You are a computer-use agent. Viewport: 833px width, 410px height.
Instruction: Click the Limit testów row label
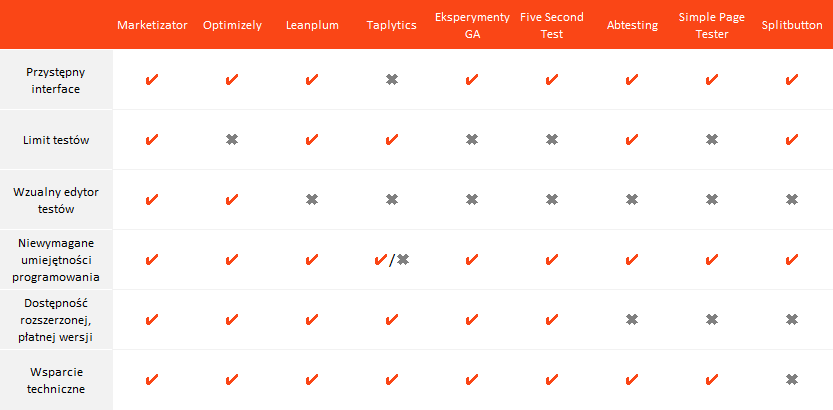[56, 140]
